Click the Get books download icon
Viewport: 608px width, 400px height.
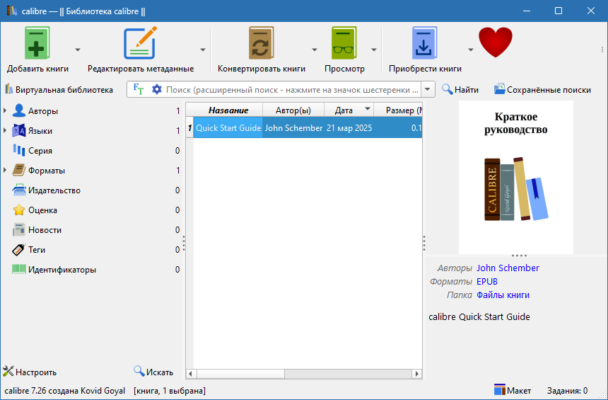pos(424,43)
